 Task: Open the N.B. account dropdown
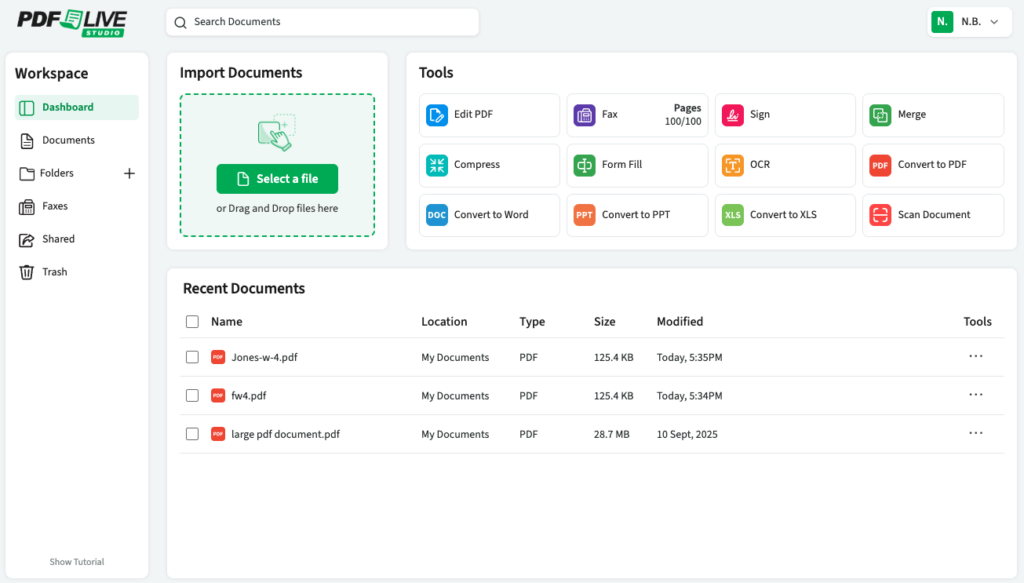[970, 21]
